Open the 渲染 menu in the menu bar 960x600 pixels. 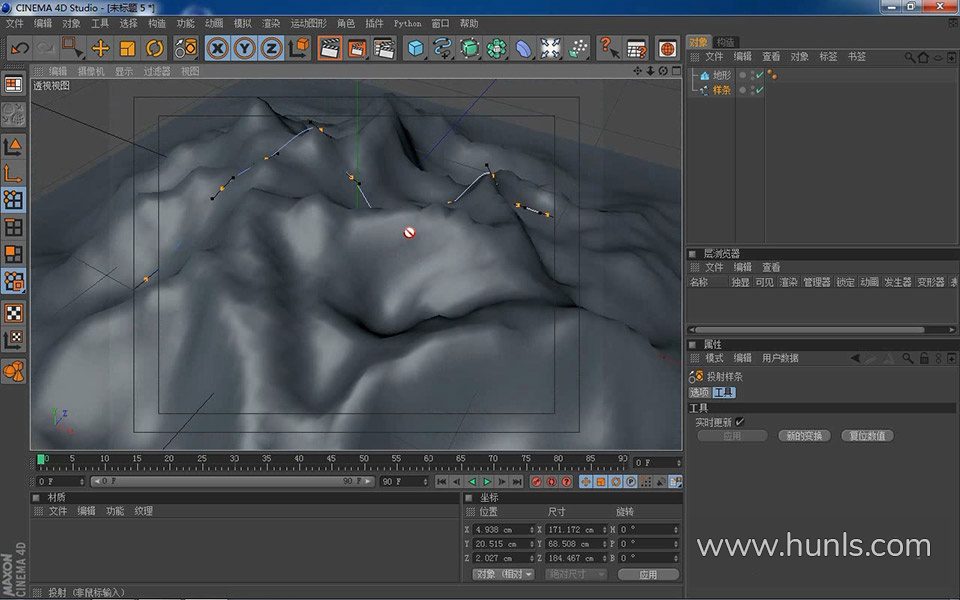click(x=271, y=23)
